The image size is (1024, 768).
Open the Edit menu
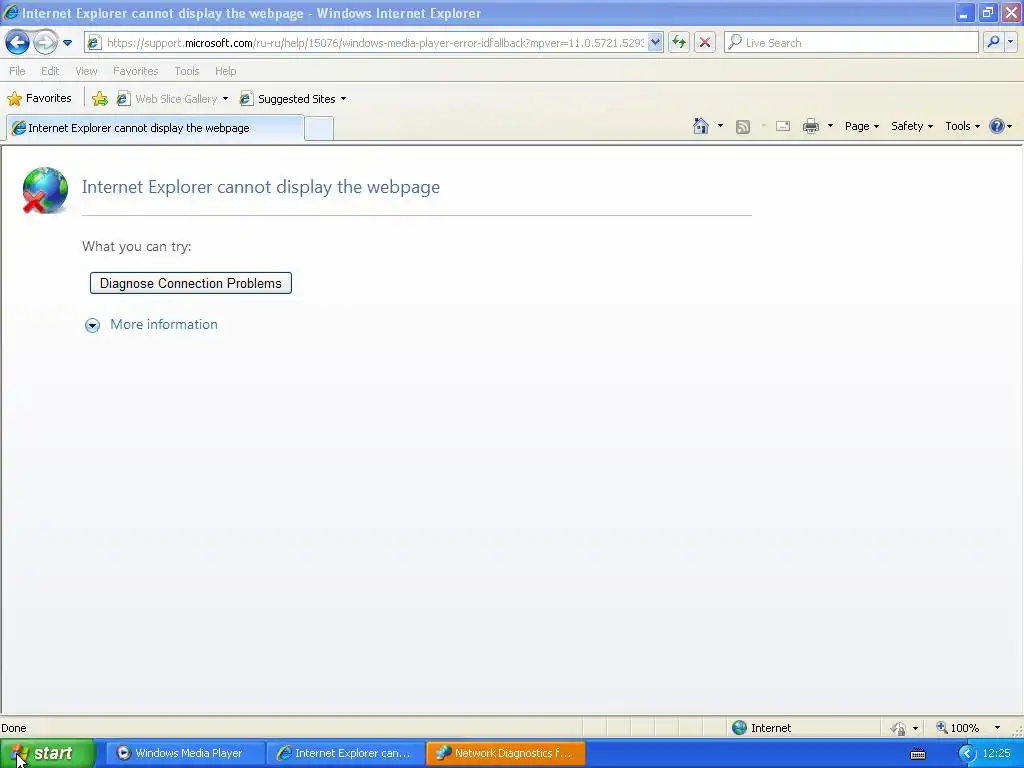pyautogui.click(x=50, y=71)
